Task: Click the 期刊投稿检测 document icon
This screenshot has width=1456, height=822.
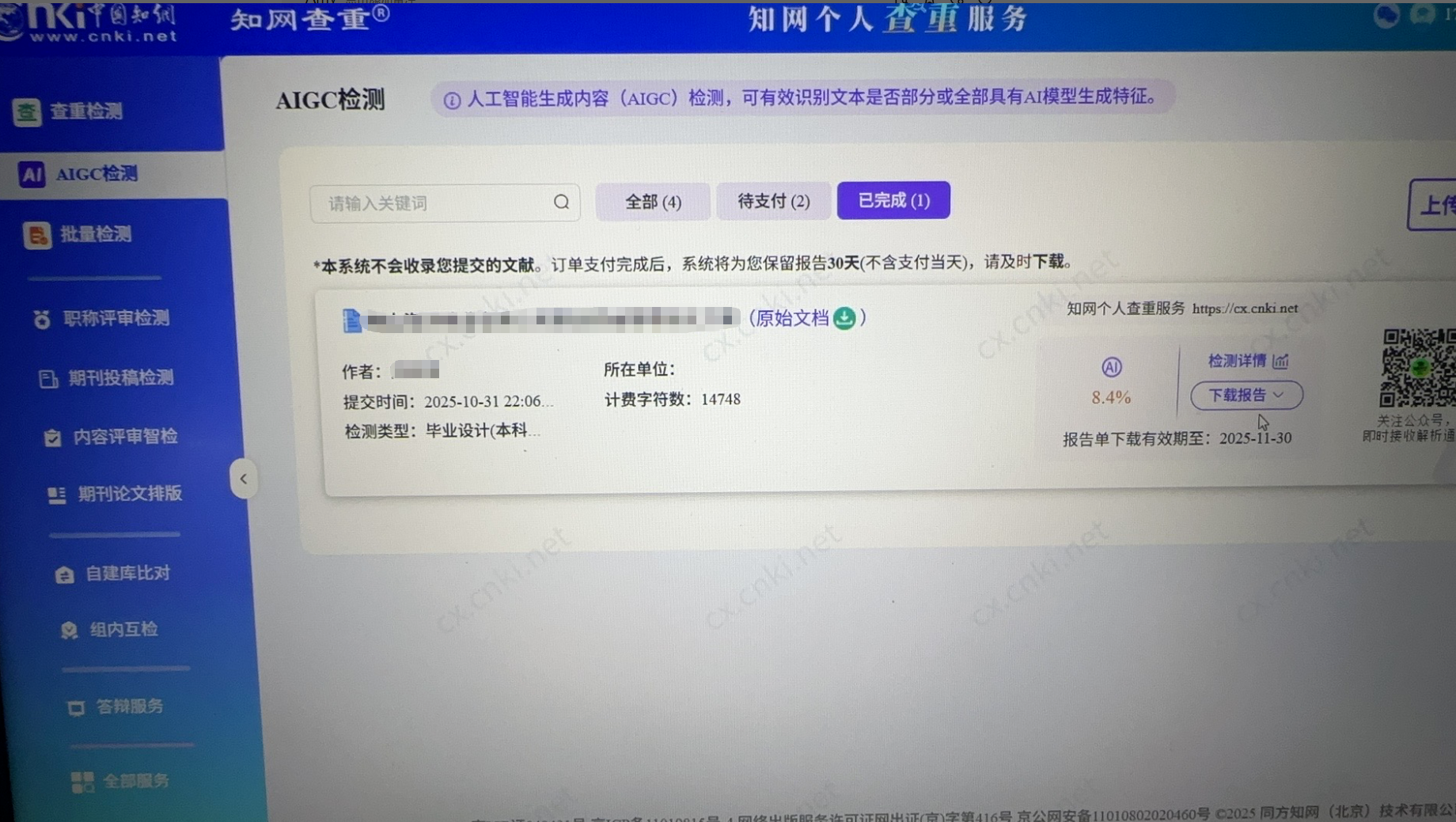Action: 48,379
